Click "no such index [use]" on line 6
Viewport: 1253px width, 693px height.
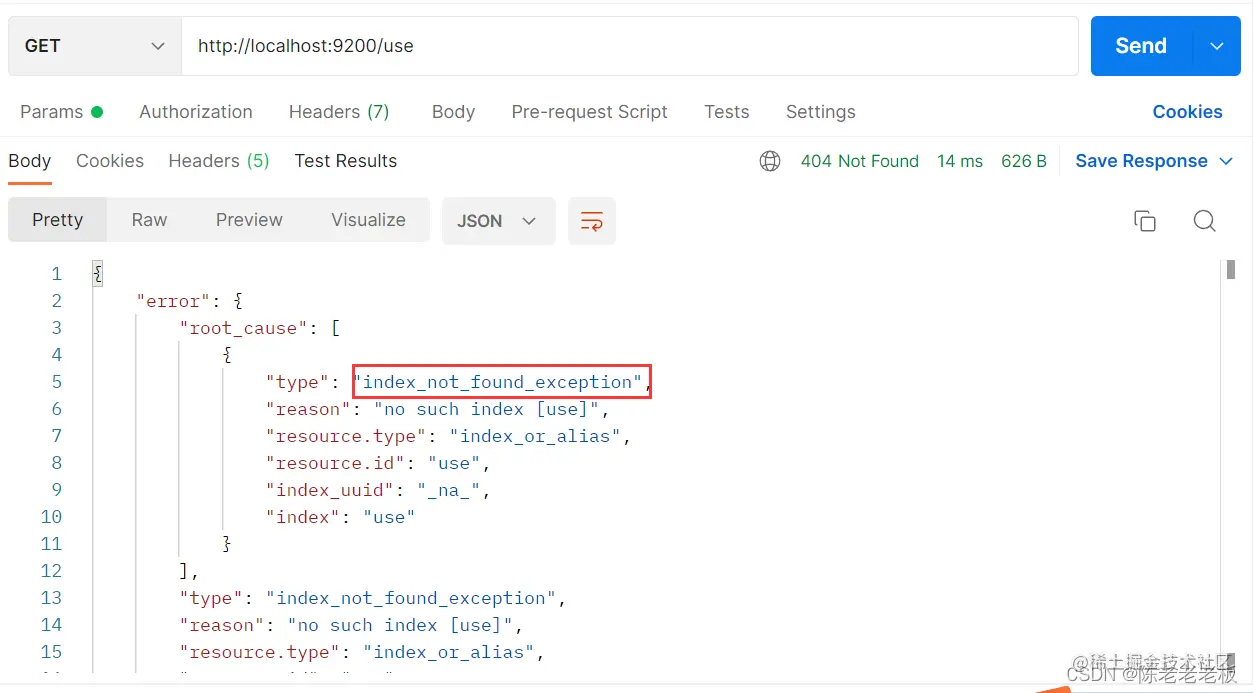point(487,408)
